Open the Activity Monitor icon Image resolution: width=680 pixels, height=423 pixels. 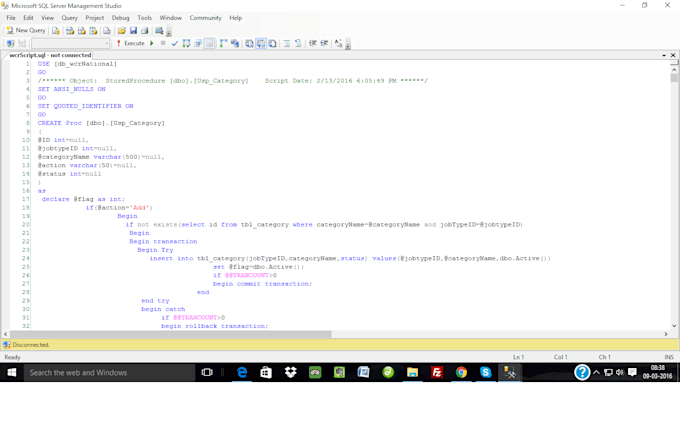159,30
